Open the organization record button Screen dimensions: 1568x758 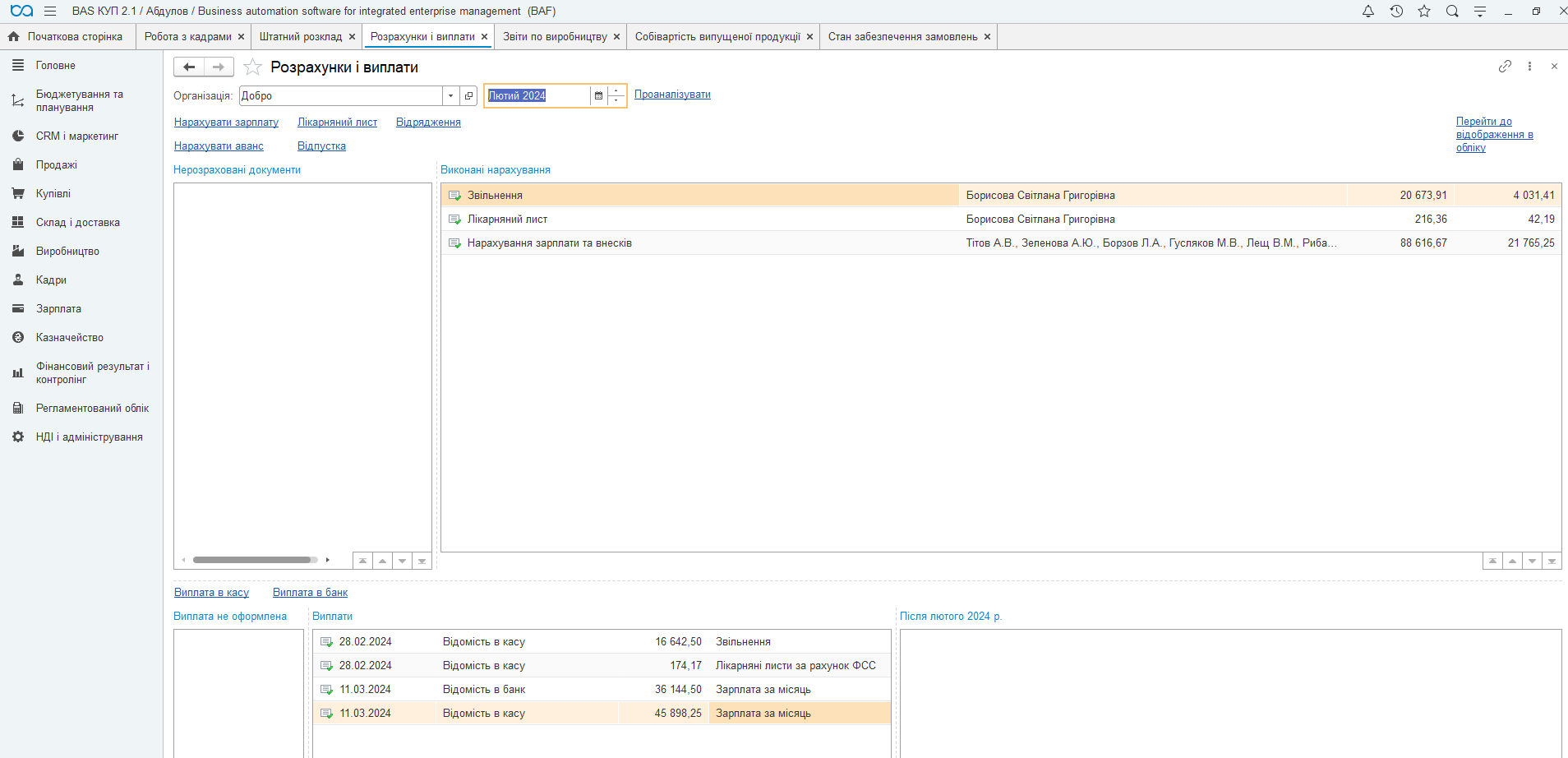click(468, 96)
